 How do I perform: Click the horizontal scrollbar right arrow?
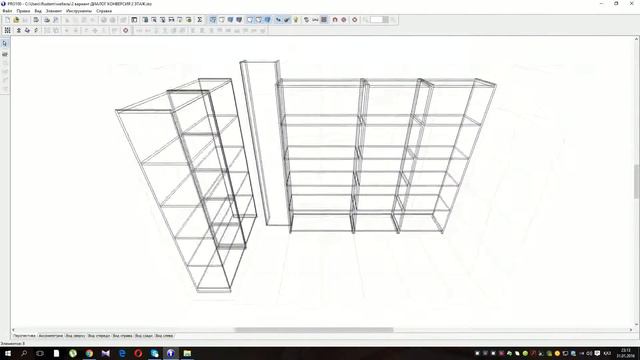[631, 330]
